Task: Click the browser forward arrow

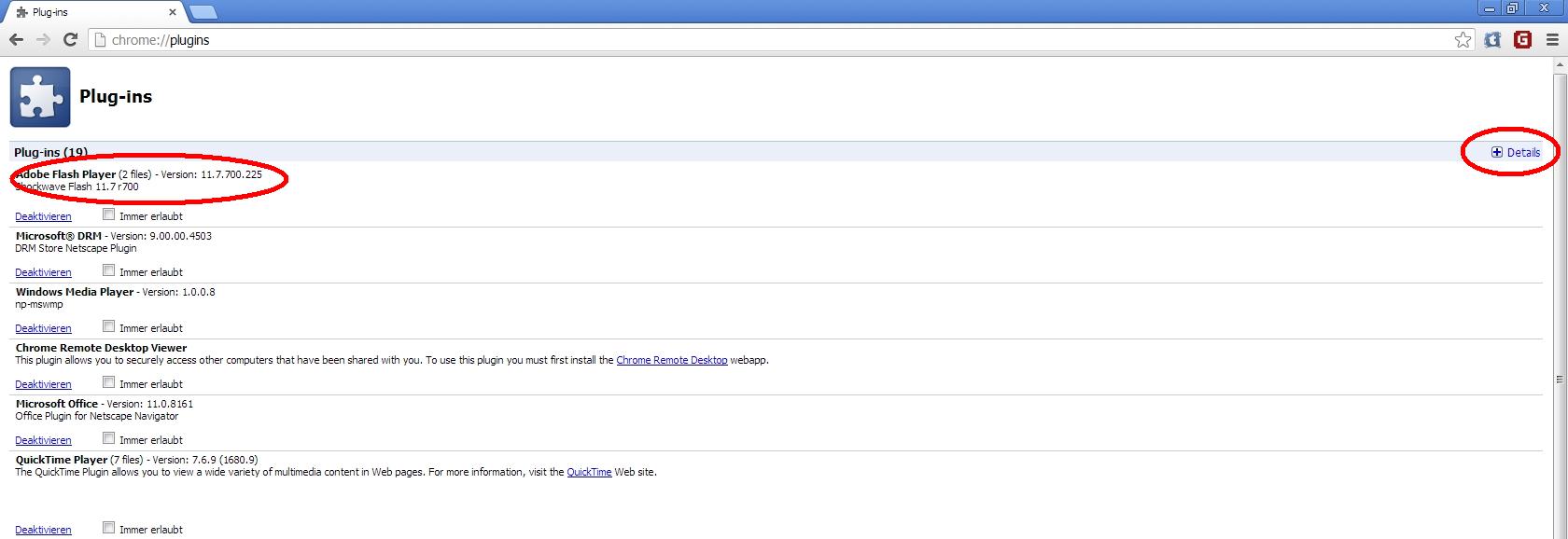Action: pos(43,40)
